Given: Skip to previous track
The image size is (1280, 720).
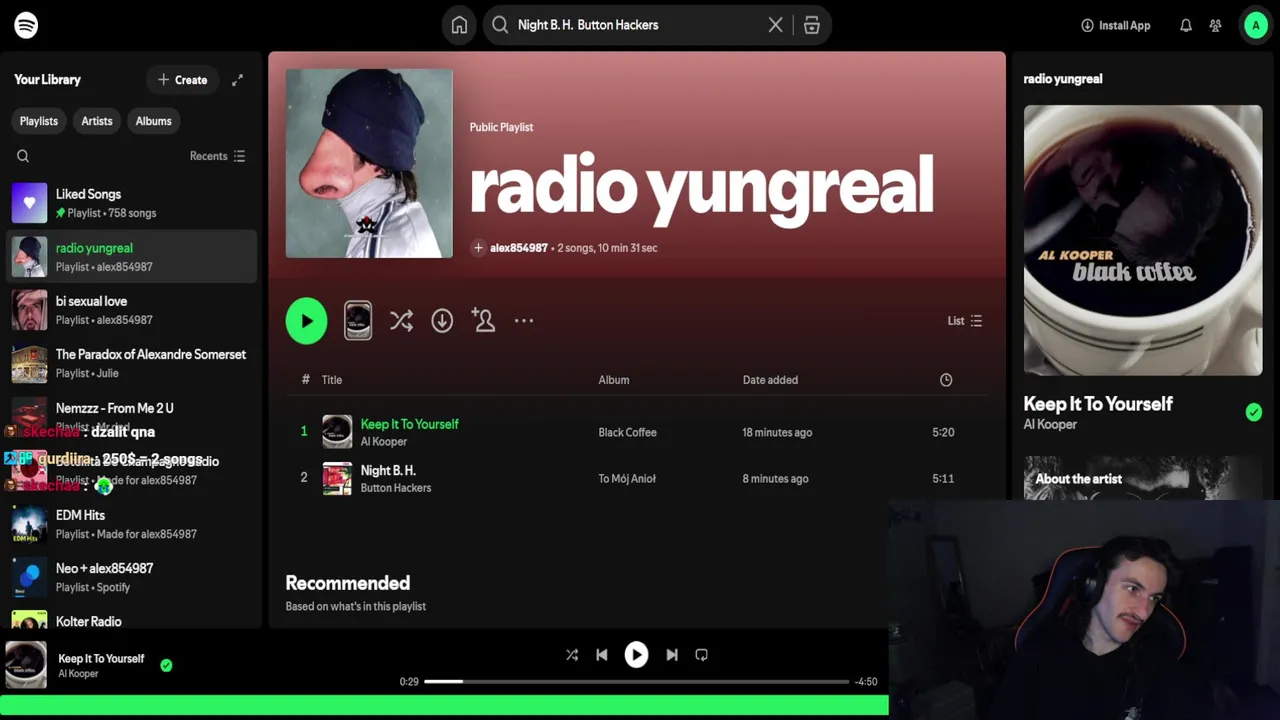Looking at the screenshot, I should tap(602, 655).
